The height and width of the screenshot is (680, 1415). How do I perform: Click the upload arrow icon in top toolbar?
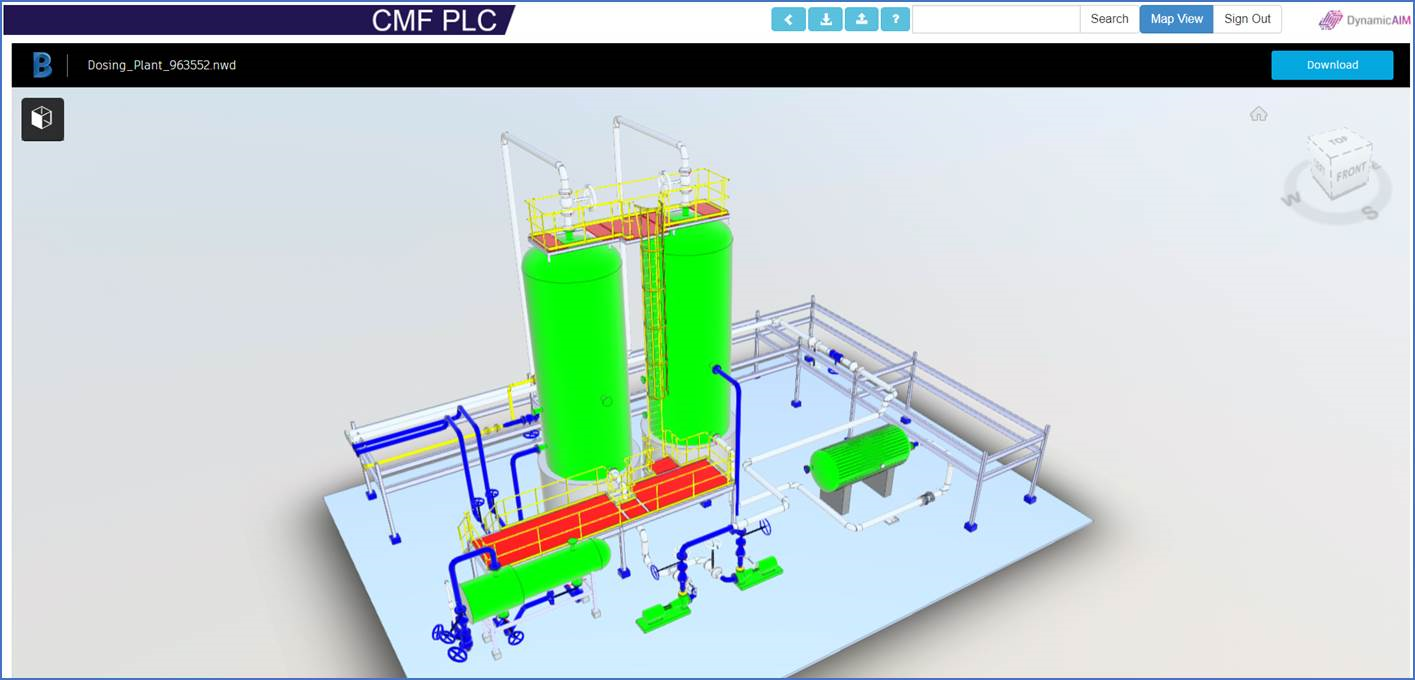pyautogui.click(x=861, y=19)
